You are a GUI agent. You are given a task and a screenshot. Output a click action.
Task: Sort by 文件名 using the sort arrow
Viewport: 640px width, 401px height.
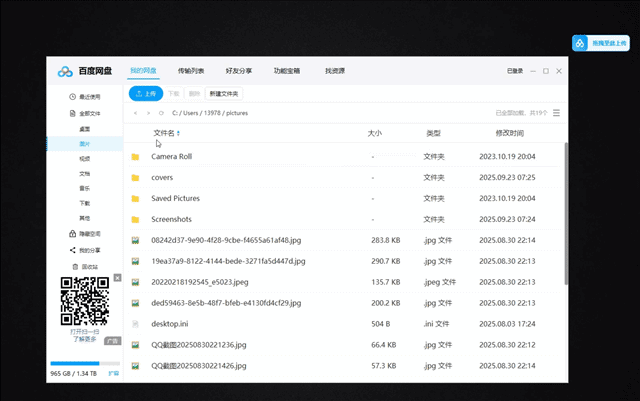pos(178,133)
